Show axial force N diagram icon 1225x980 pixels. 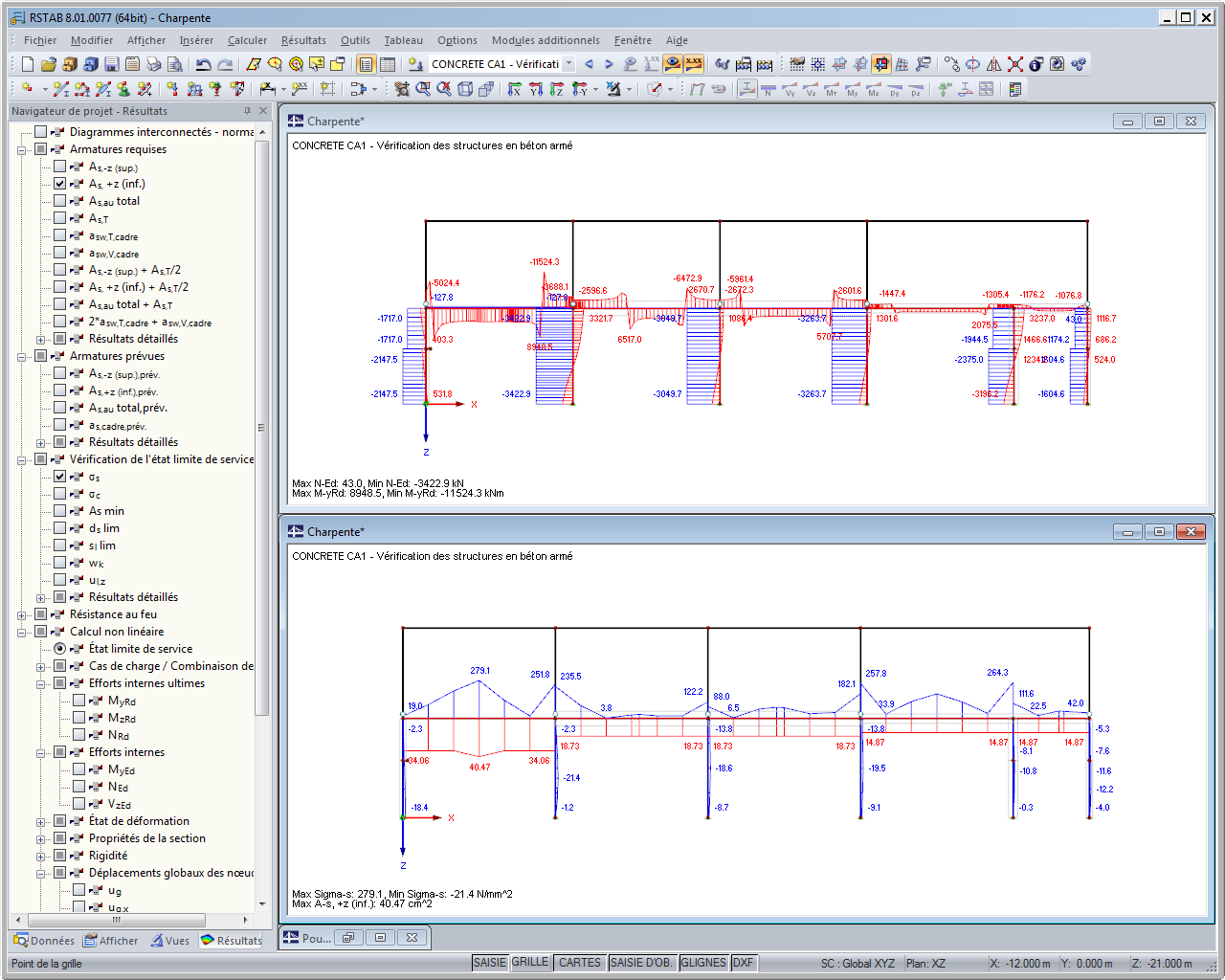pos(768,89)
